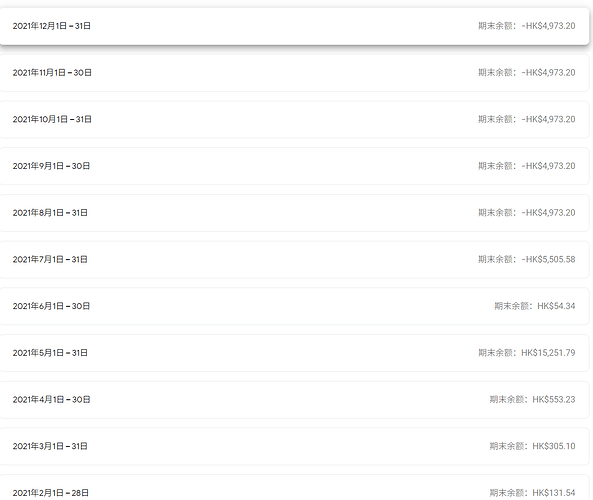This screenshot has height=500, width=593.
Task: Open the 2021年2月1日 – 28日 statement
Action: coord(294,488)
